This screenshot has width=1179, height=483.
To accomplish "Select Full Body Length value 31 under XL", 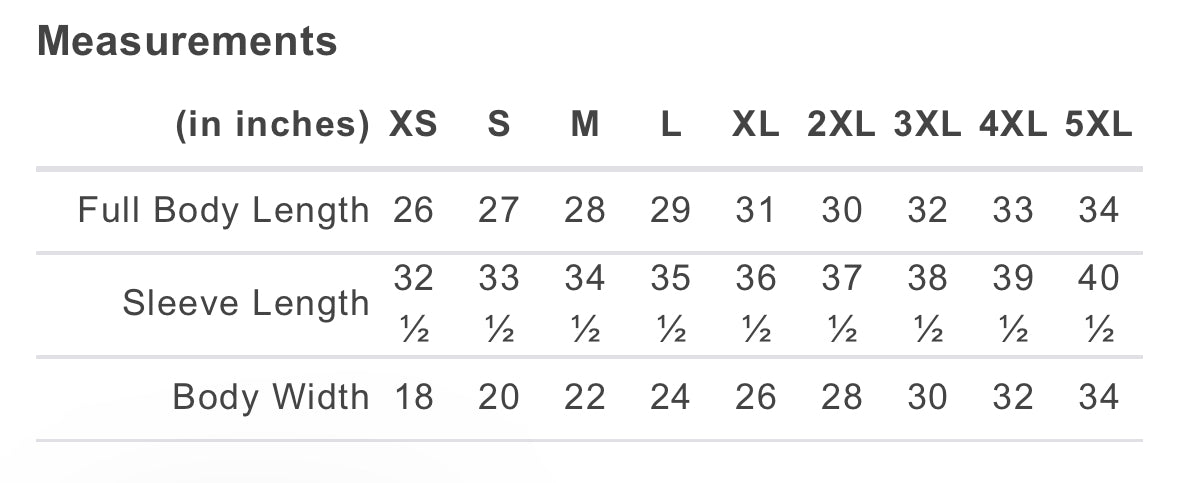I will [x=756, y=210].
